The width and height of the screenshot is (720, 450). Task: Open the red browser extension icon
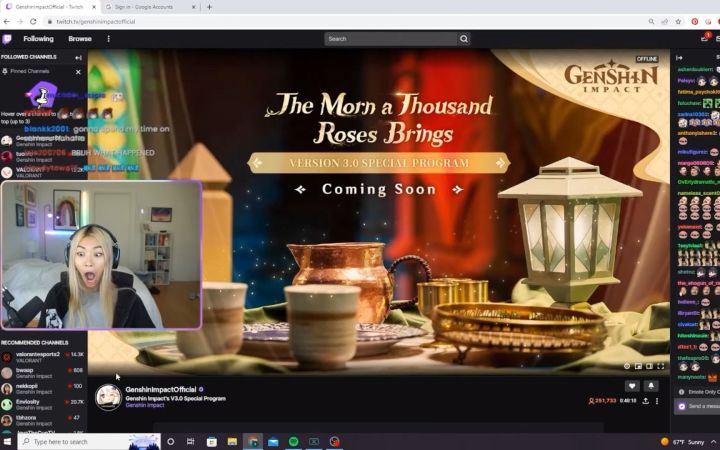695,22
